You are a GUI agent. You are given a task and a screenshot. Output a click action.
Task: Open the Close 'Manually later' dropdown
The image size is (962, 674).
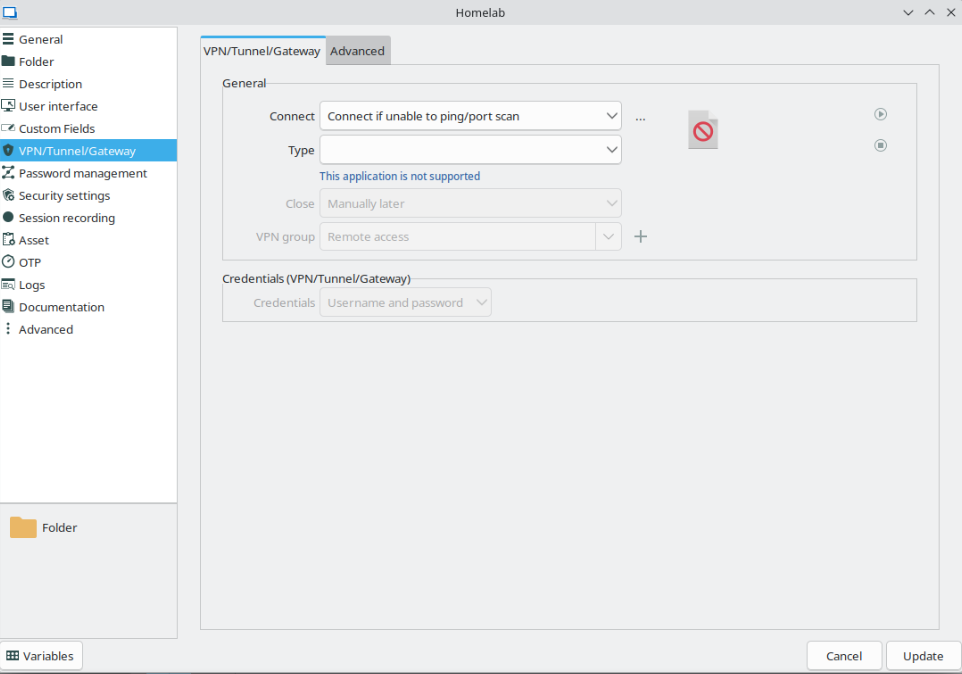coord(471,204)
